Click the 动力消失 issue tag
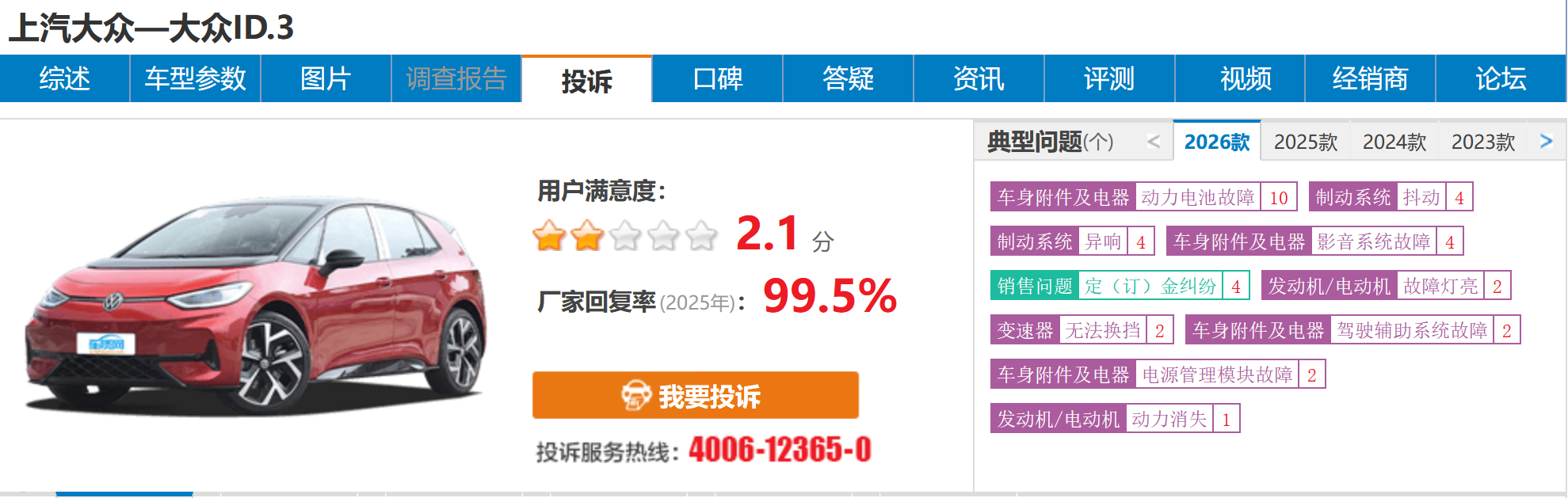 click(x=1169, y=419)
